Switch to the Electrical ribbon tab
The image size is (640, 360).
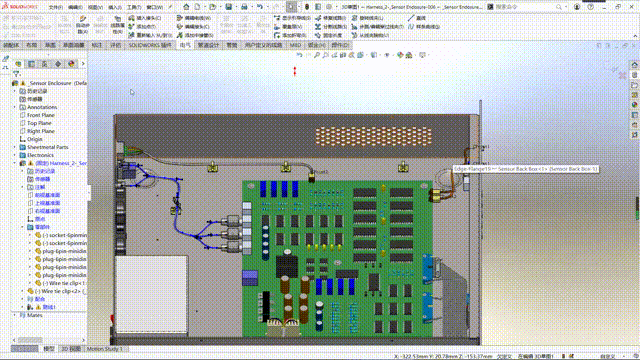click(x=185, y=45)
